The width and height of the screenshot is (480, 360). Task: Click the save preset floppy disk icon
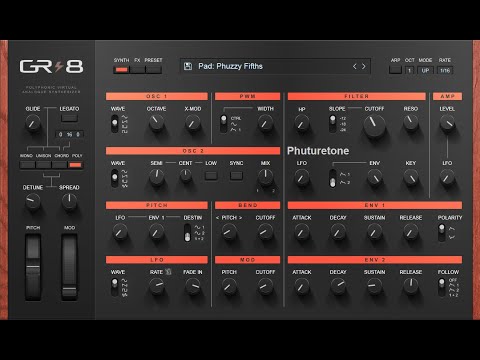(188, 66)
